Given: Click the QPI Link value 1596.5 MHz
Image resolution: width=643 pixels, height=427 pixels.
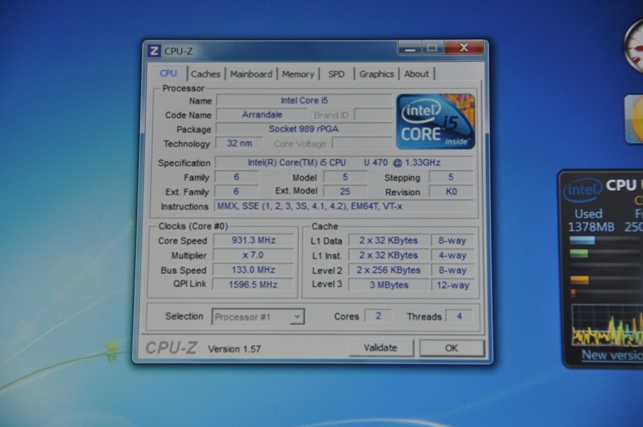Looking at the screenshot, I should 253,285.
